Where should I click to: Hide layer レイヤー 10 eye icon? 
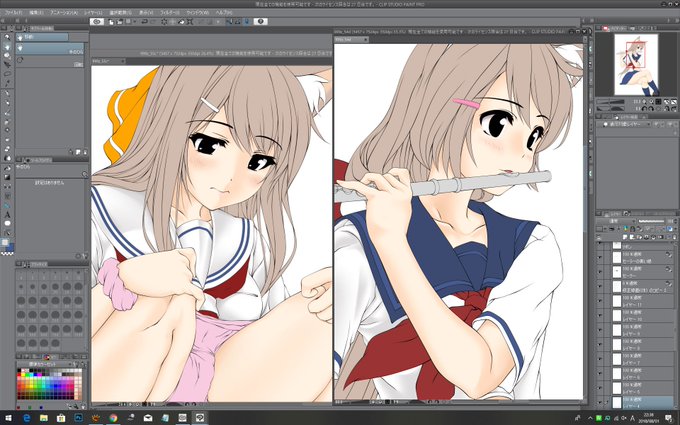(600, 317)
